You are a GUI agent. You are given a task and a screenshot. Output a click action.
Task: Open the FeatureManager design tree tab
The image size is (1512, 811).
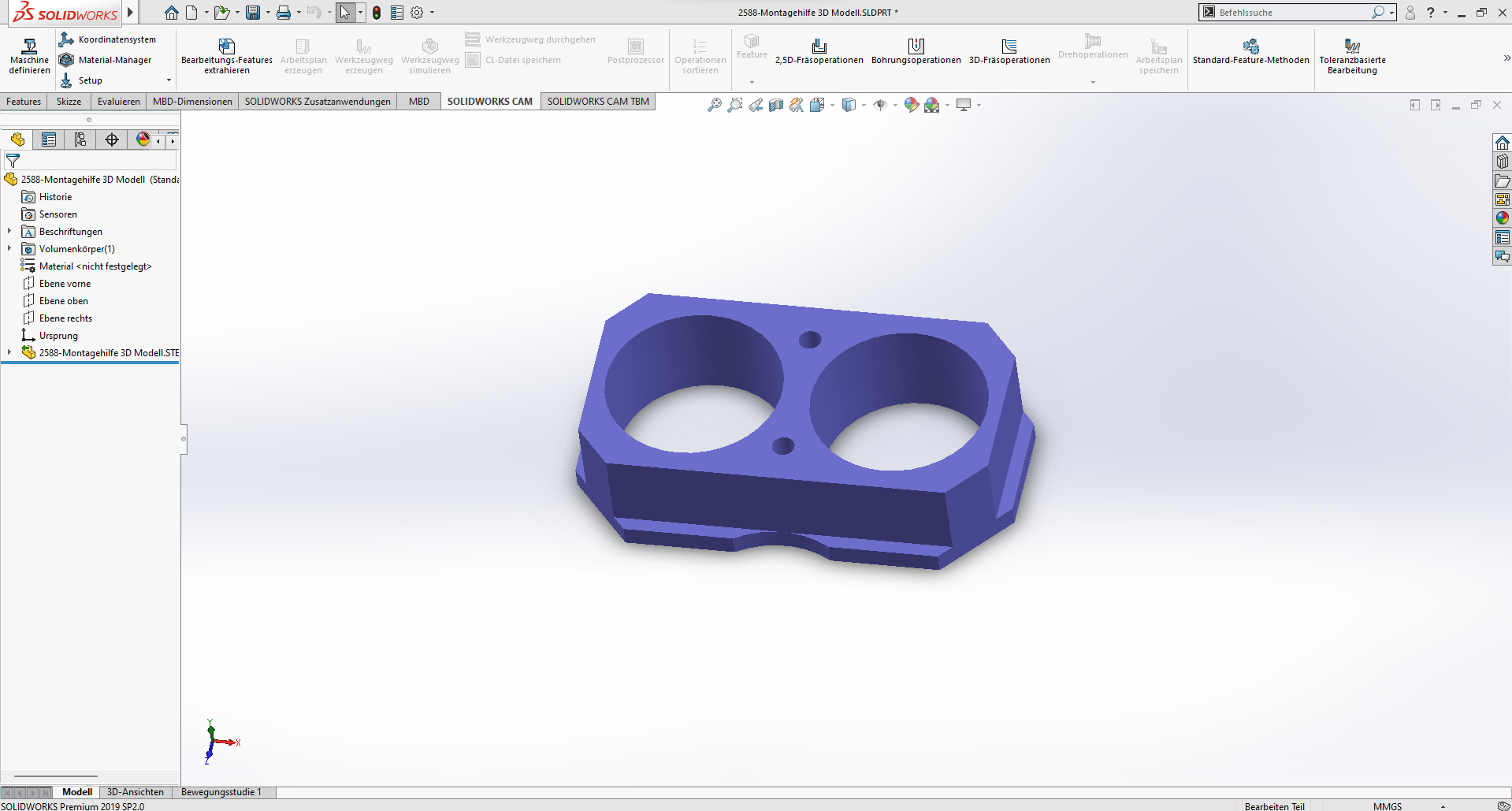[17, 140]
